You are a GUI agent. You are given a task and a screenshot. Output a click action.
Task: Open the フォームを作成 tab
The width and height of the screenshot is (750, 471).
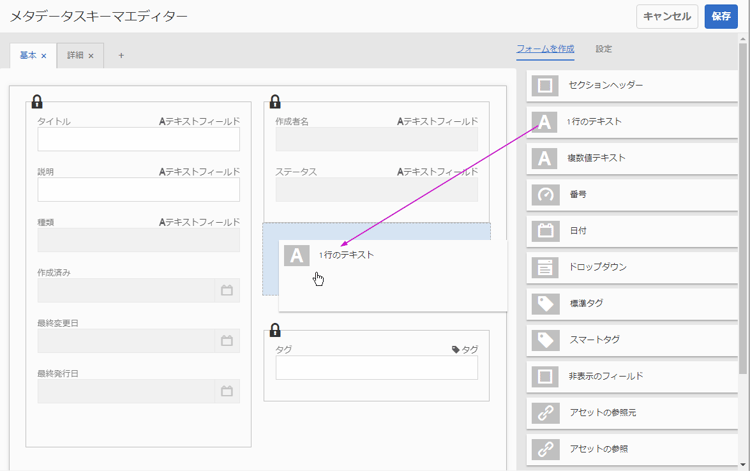point(545,49)
